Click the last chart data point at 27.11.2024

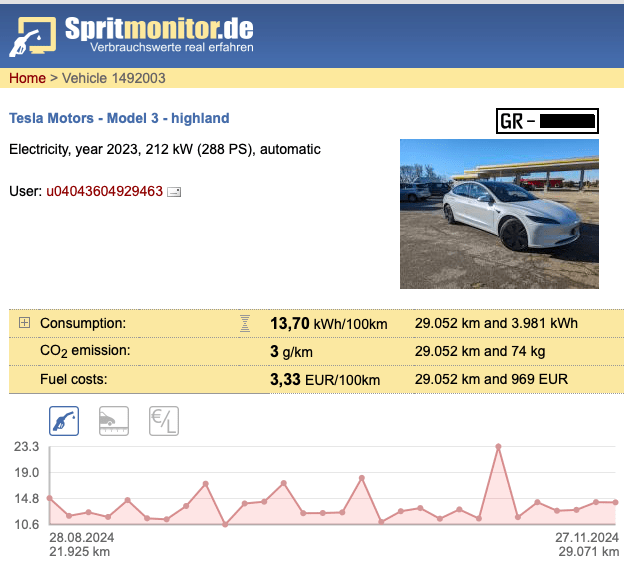point(615,502)
